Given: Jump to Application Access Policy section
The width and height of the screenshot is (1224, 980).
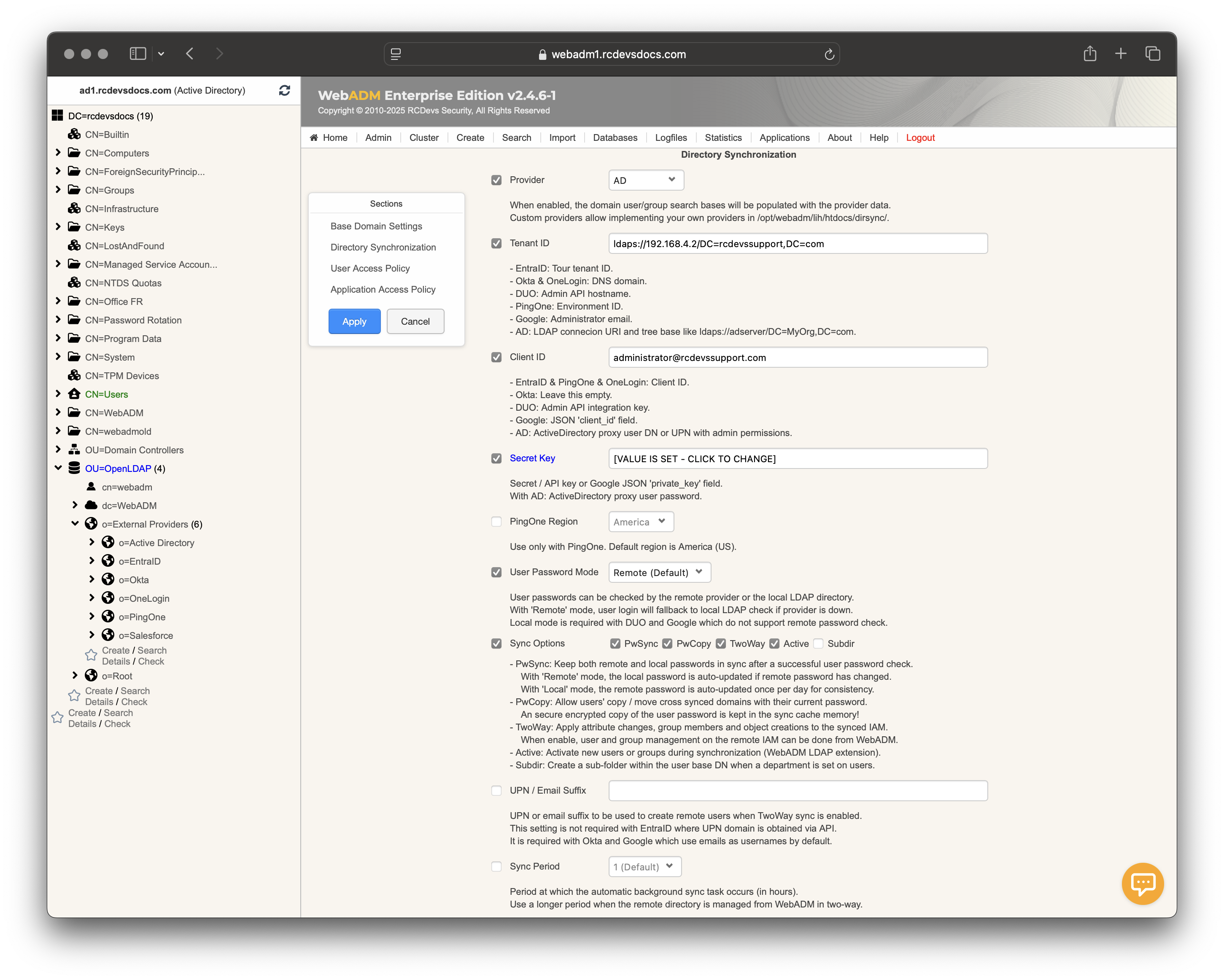Looking at the screenshot, I should click(x=383, y=289).
